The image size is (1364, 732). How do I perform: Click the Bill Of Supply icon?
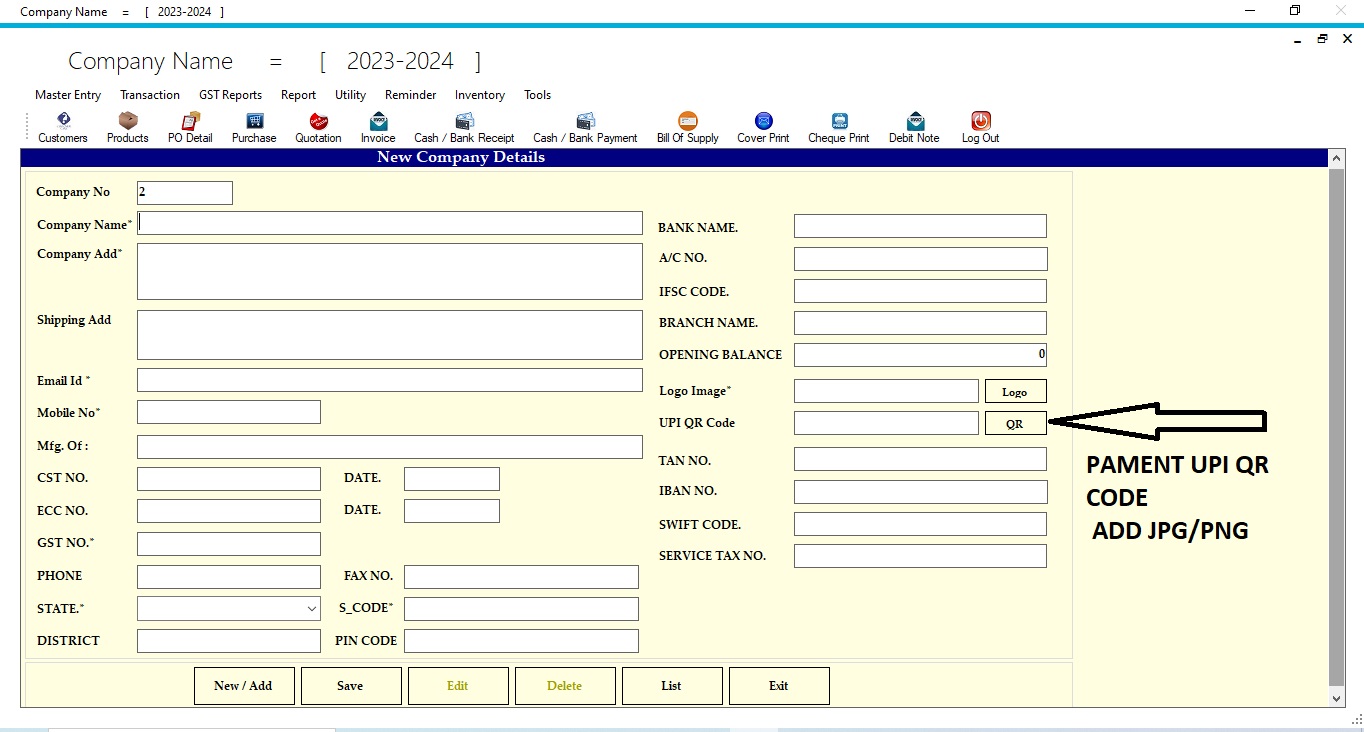[x=687, y=127]
